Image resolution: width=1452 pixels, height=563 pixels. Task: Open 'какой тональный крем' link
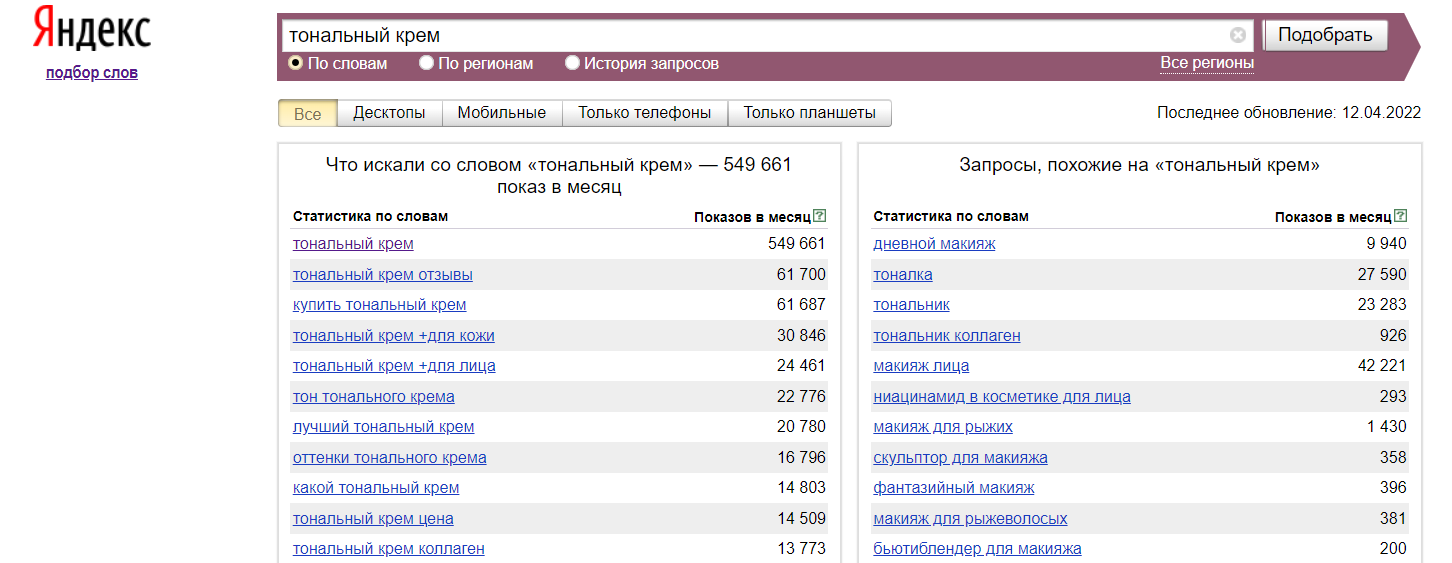point(376,488)
